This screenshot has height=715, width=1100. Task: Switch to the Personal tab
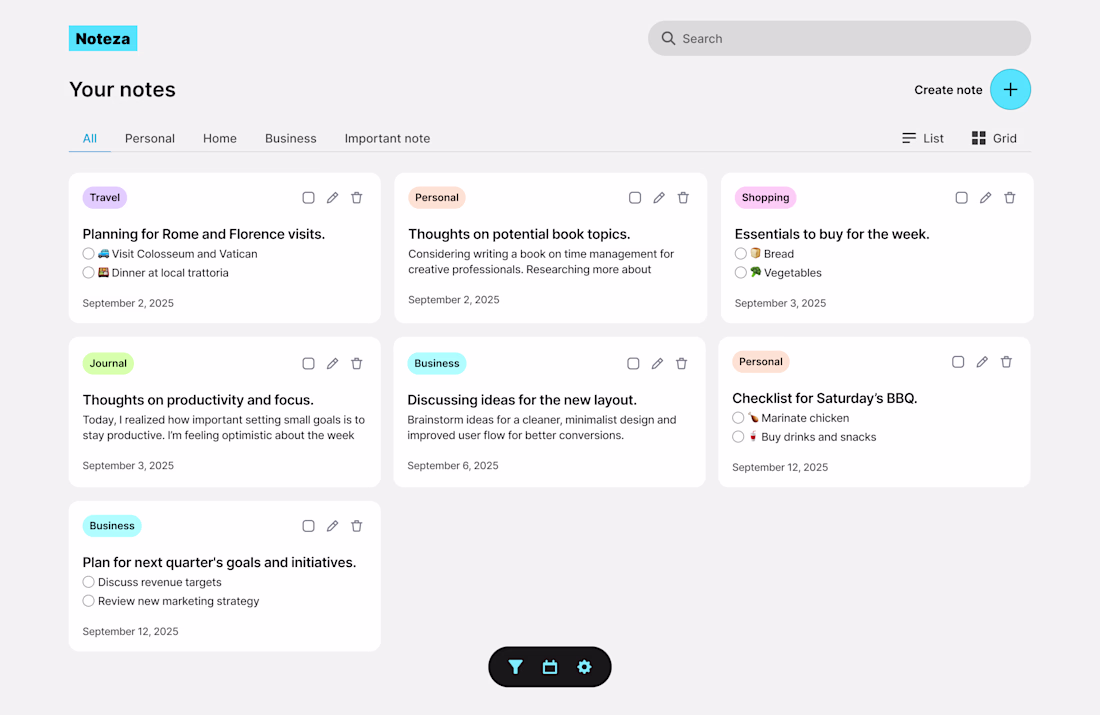(150, 138)
